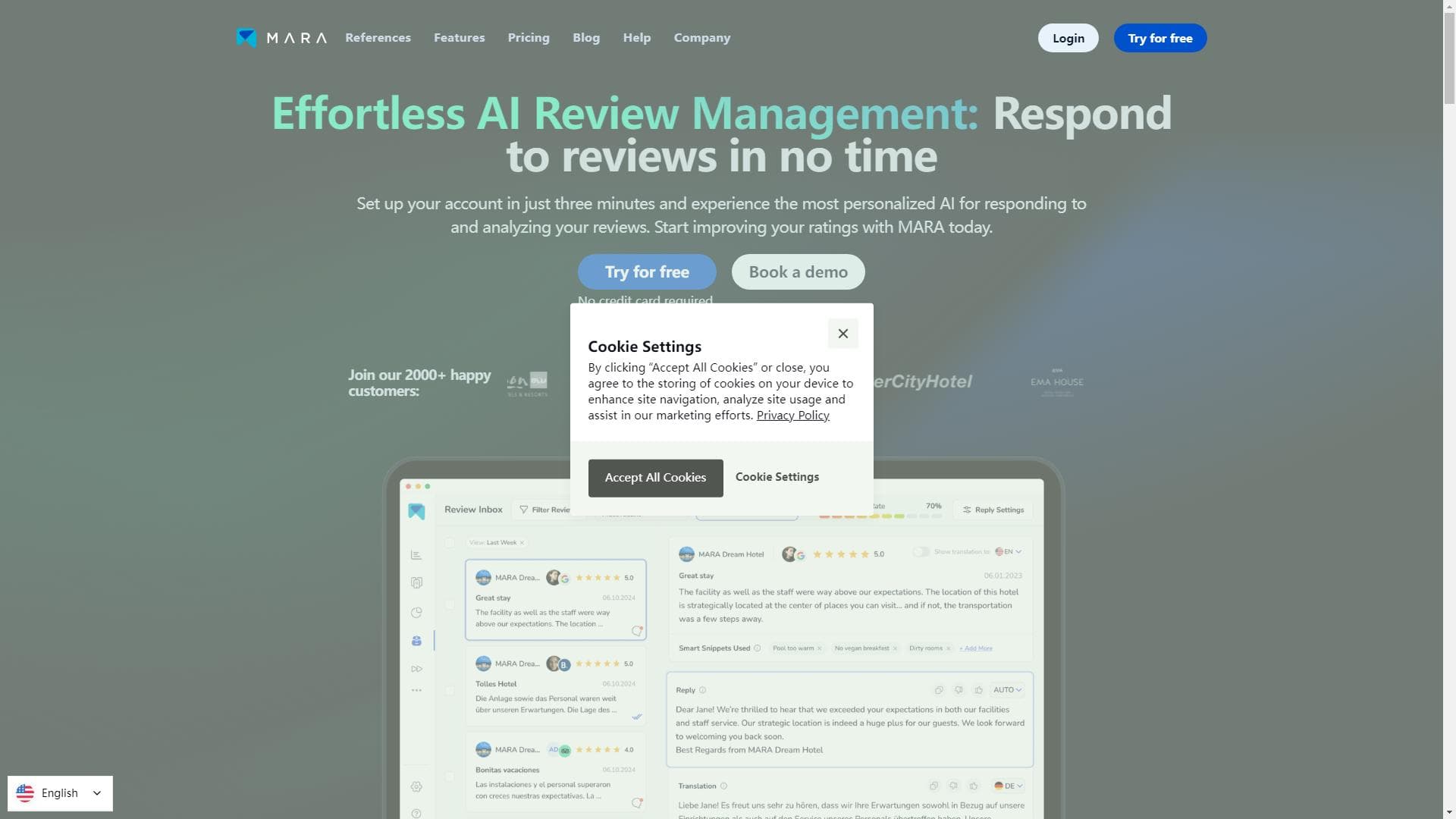Click the MARA logo icon
The height and width of the screenshot is (819, 1456).
coord(246,37)
